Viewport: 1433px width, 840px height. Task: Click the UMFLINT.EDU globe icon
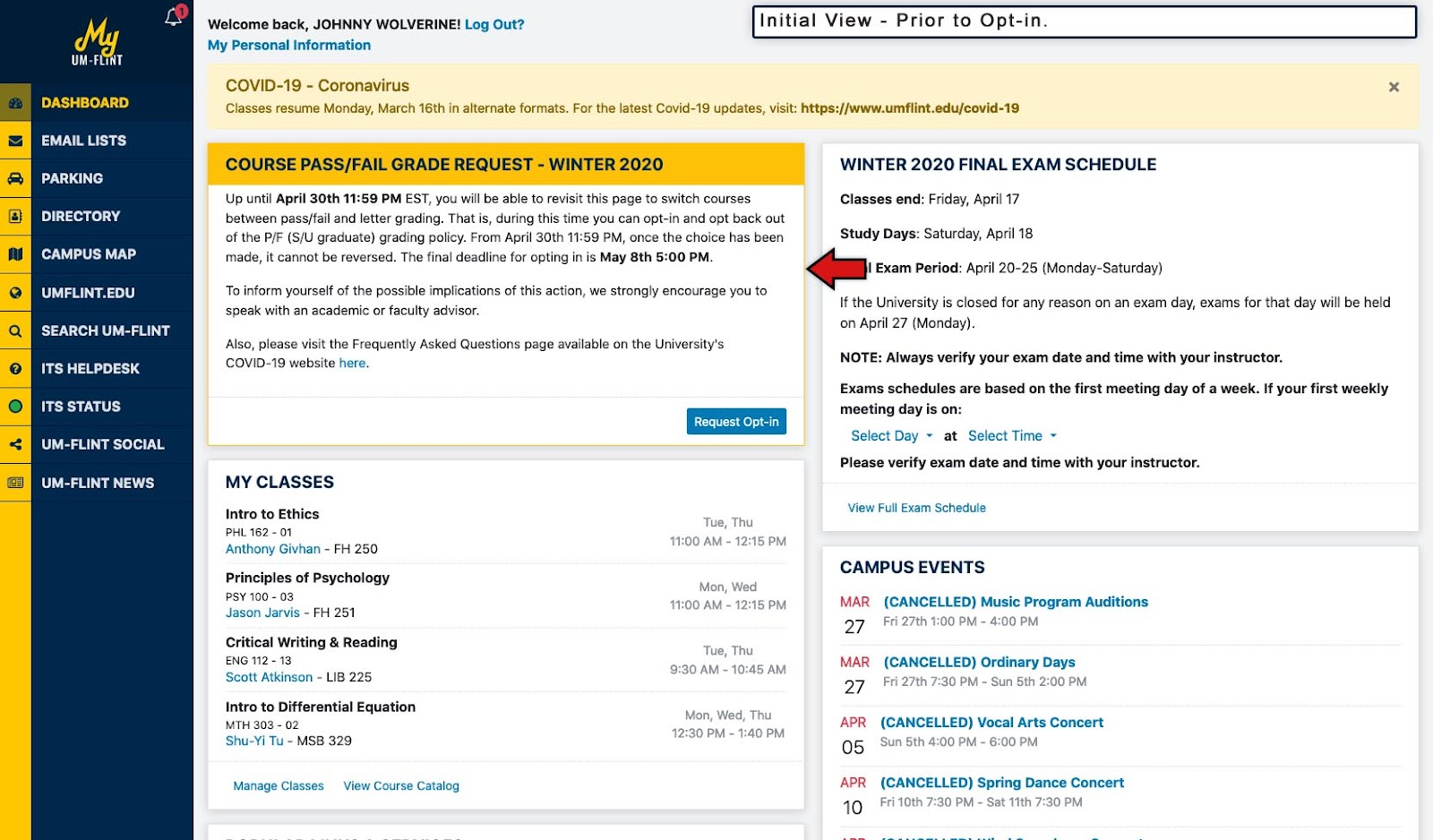(15, 293)
